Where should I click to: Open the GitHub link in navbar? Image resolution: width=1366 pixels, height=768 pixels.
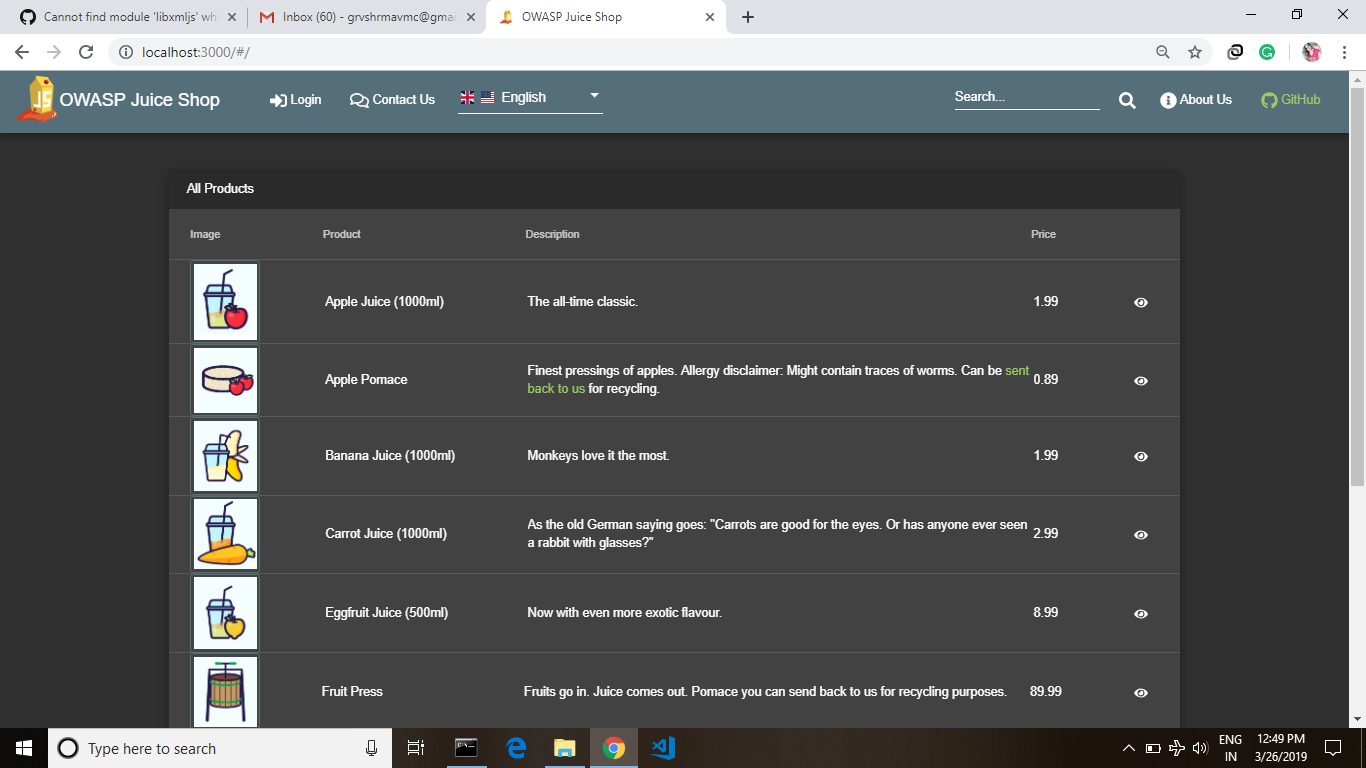[1291, 100]
